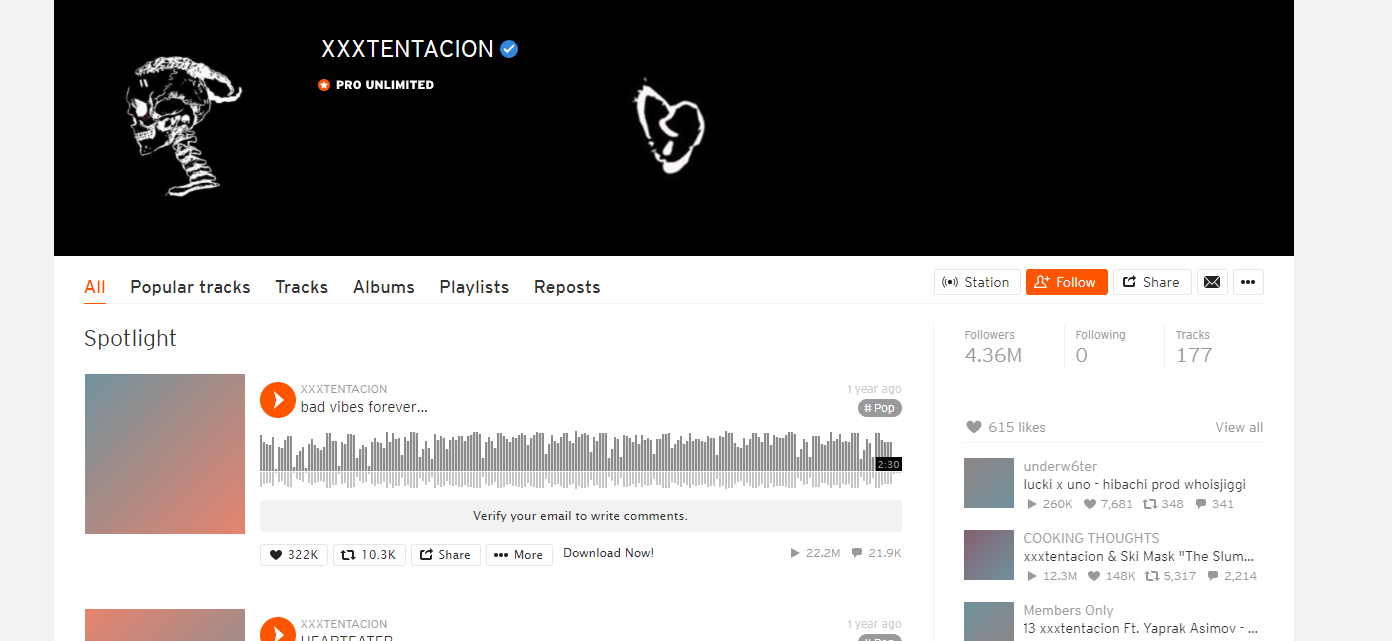Play the second XXXTENTACION spotlight track
1392x641 pixels.
tap(278, 629)
